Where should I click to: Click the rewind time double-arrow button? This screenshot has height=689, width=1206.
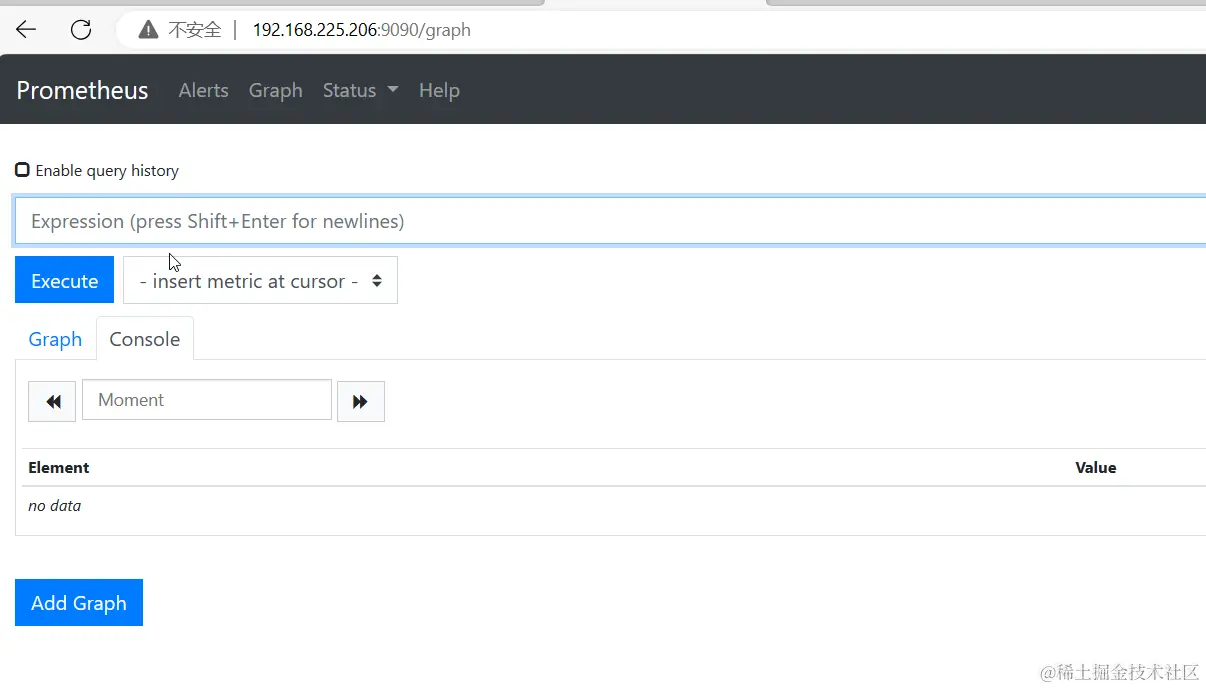click(x=51, y=401)
